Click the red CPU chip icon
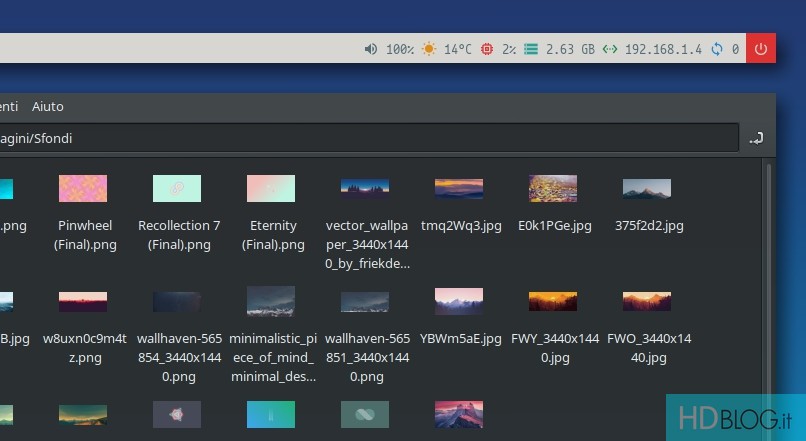 coord(486,49)
